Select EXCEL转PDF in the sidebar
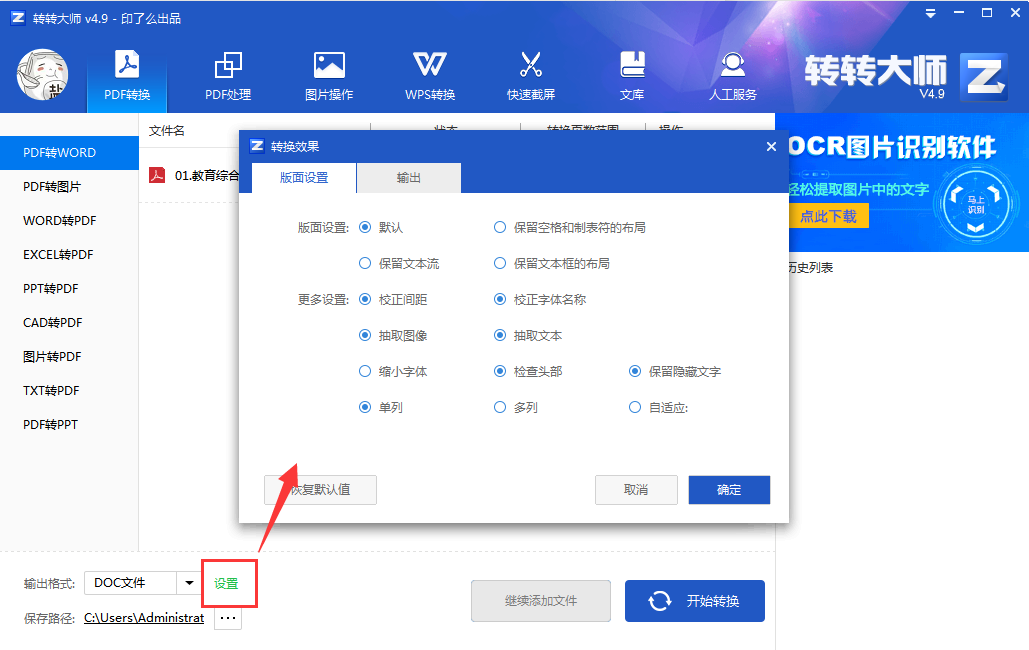 [x=69, y=255]
